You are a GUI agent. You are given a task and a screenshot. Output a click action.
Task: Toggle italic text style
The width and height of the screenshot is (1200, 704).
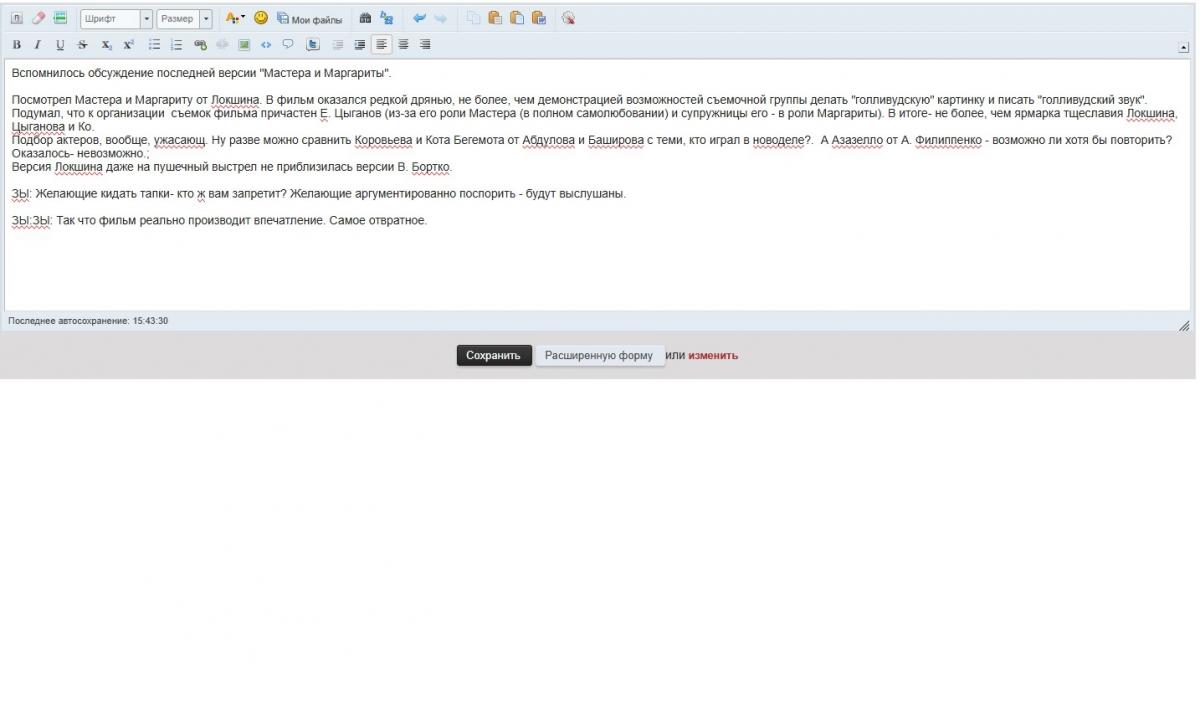coord(38,45)
